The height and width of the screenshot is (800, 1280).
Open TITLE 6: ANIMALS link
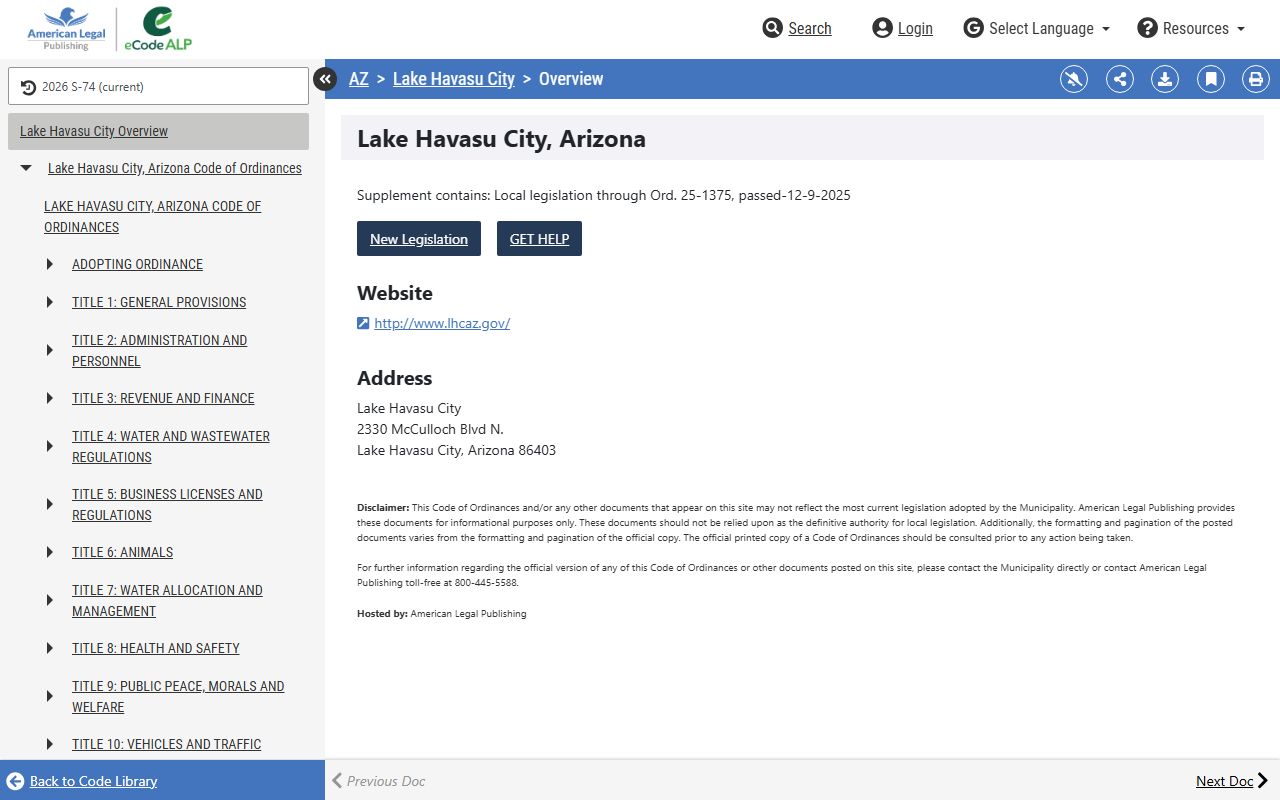122,553
